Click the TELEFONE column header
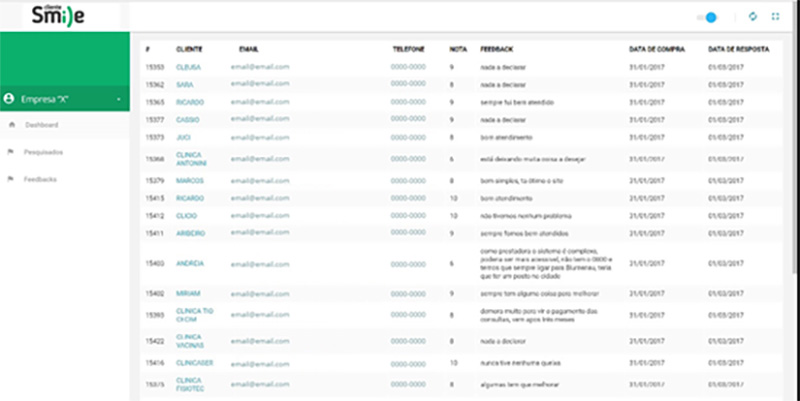The image size is (800, 401). [408, 49]
